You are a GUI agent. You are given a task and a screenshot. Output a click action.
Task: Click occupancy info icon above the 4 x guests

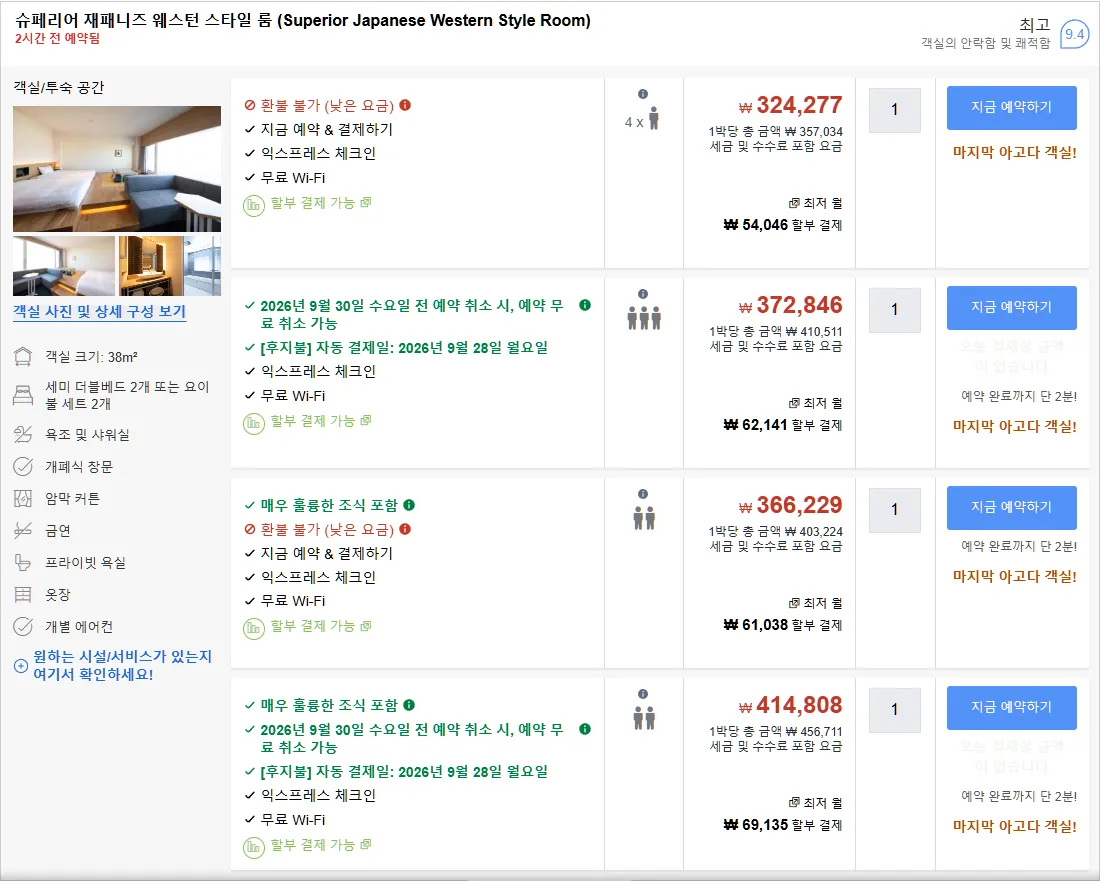click(x=643, y=94)
